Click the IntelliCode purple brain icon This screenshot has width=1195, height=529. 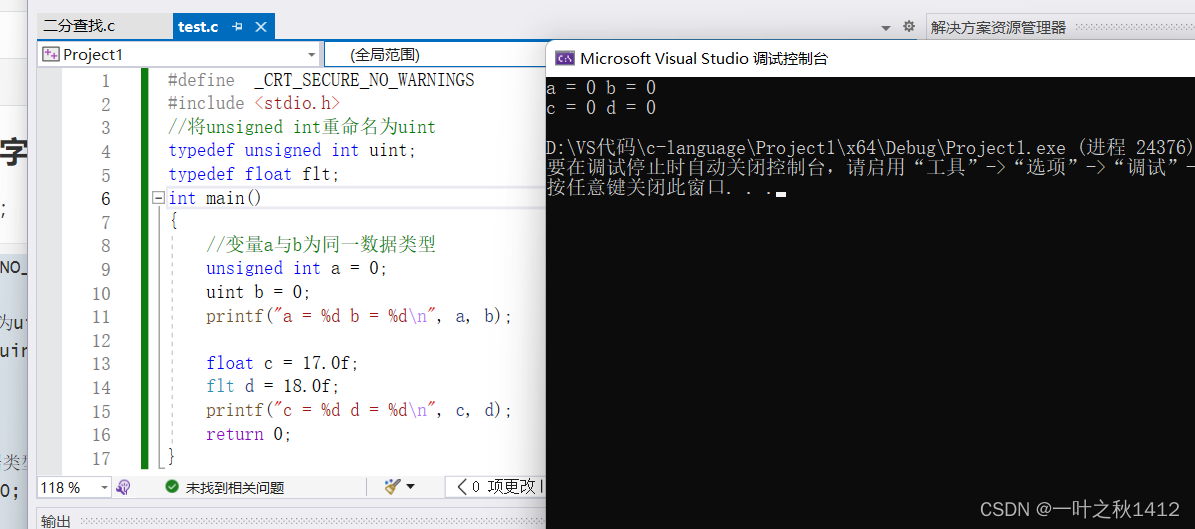coord(123,487)
